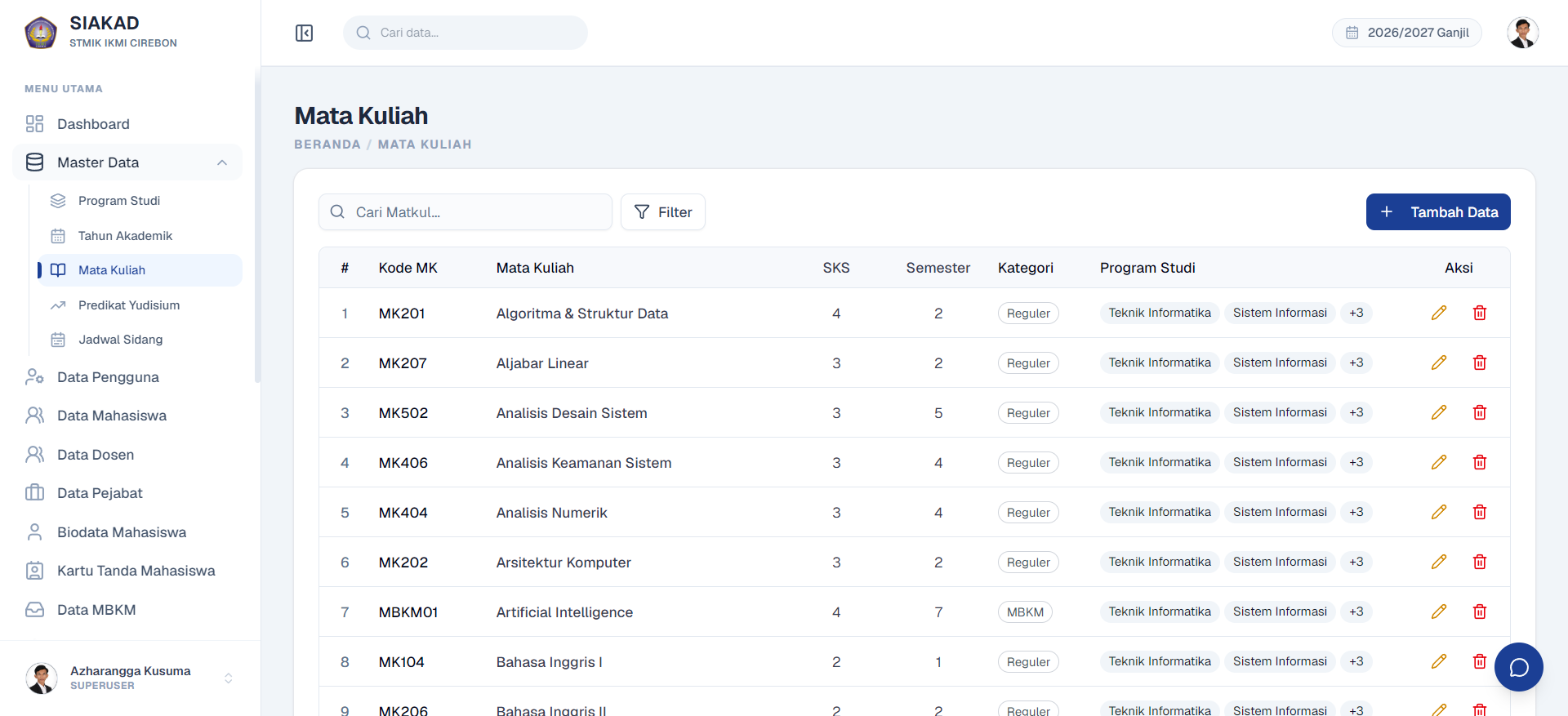
Task: Click the search magnifier in Cari Matkul field
Action: (x=337, y=211)
